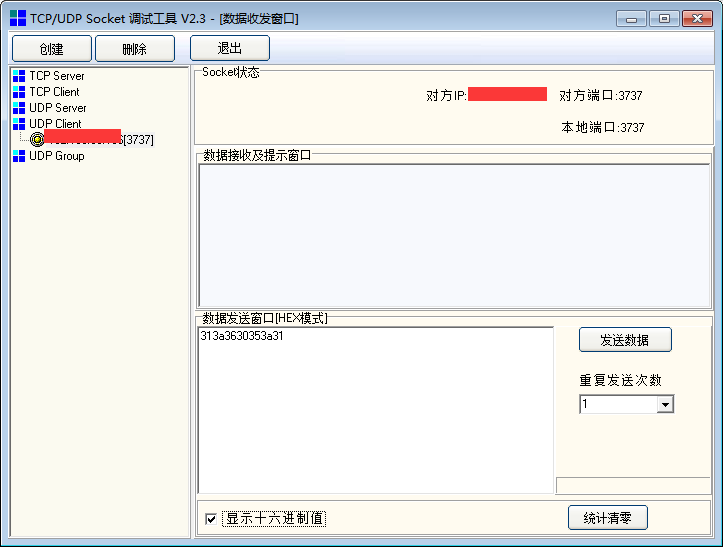Click the 发送数据 send data button
The image size is (723, 547).
click(625, 340)
